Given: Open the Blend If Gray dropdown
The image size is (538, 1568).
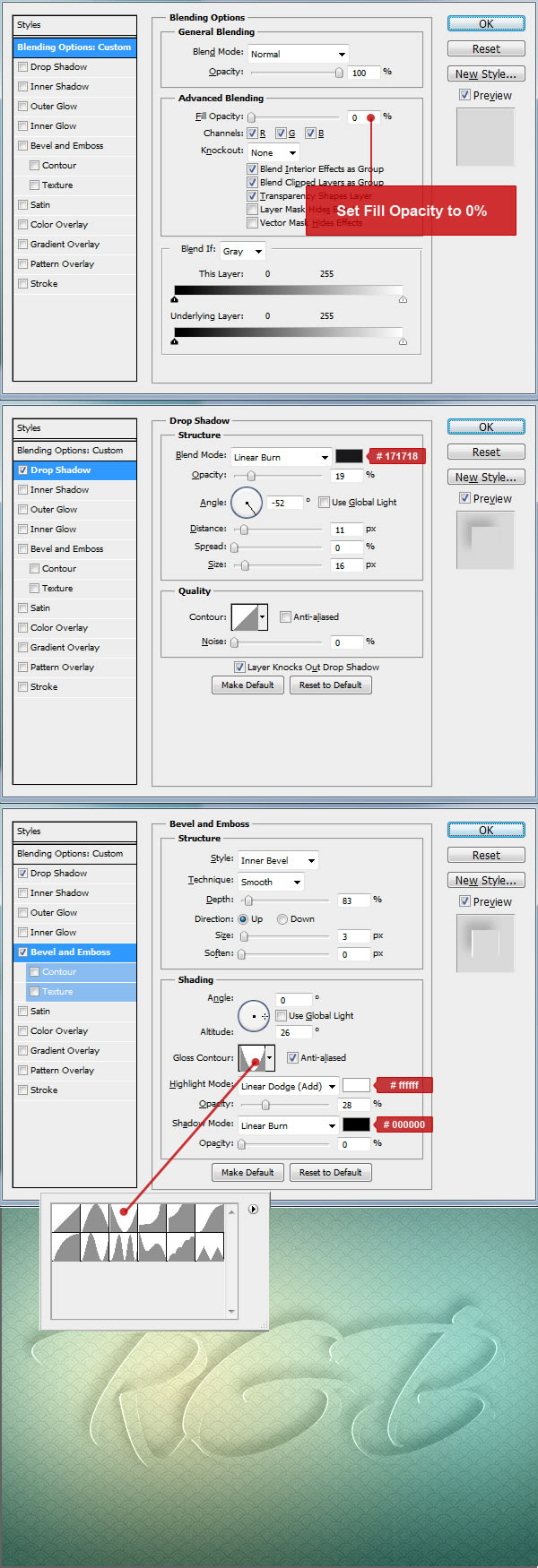Looking at the screenshot, I should pos(242,252).
